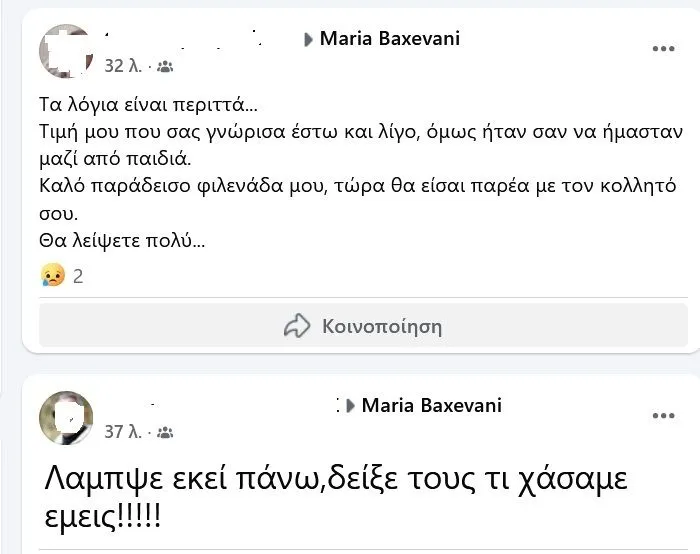Click the 32 λ. timestamp

(122, 66)
